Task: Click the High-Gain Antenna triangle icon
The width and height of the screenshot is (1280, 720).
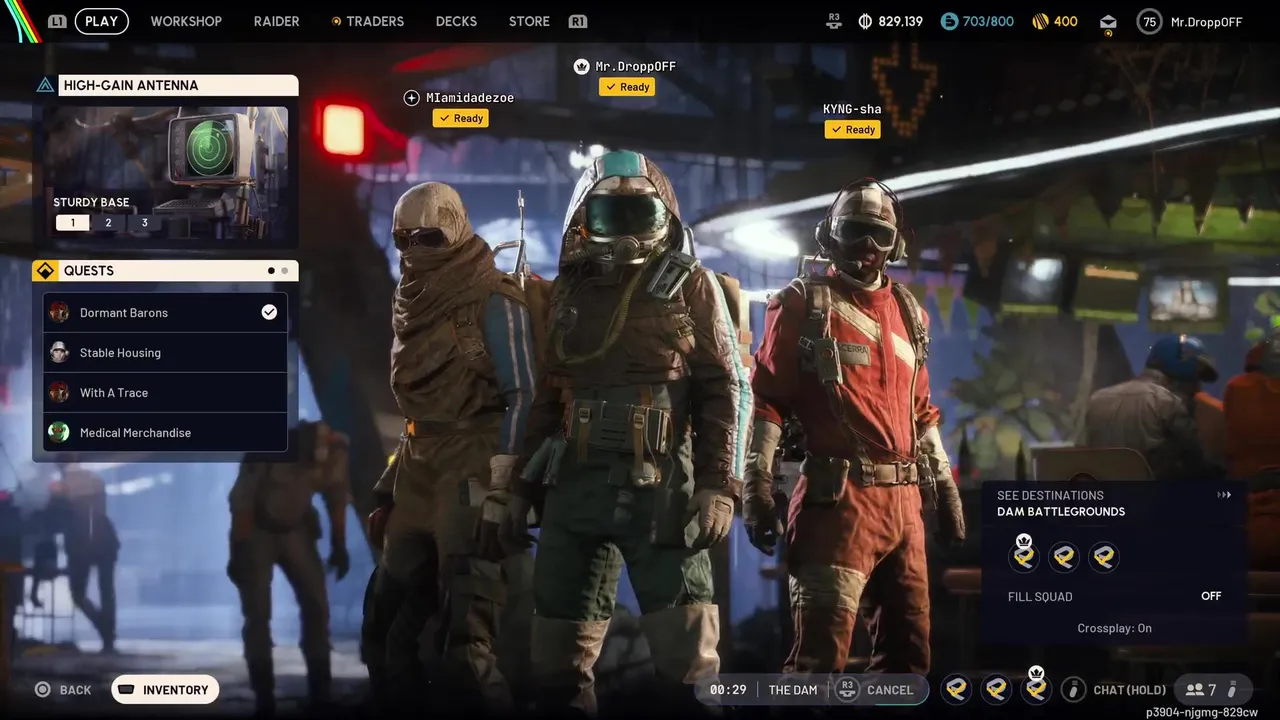Action: 45,85
